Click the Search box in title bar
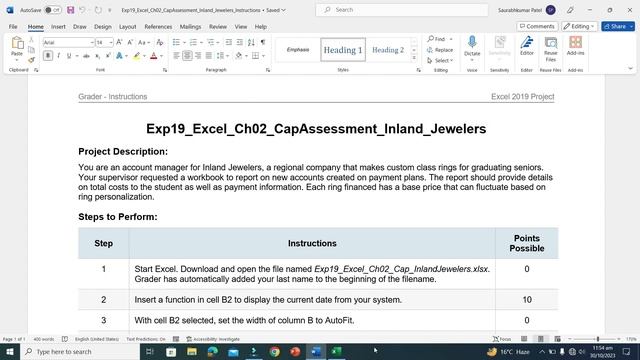The image size is (640, 360). click(402, 10)
